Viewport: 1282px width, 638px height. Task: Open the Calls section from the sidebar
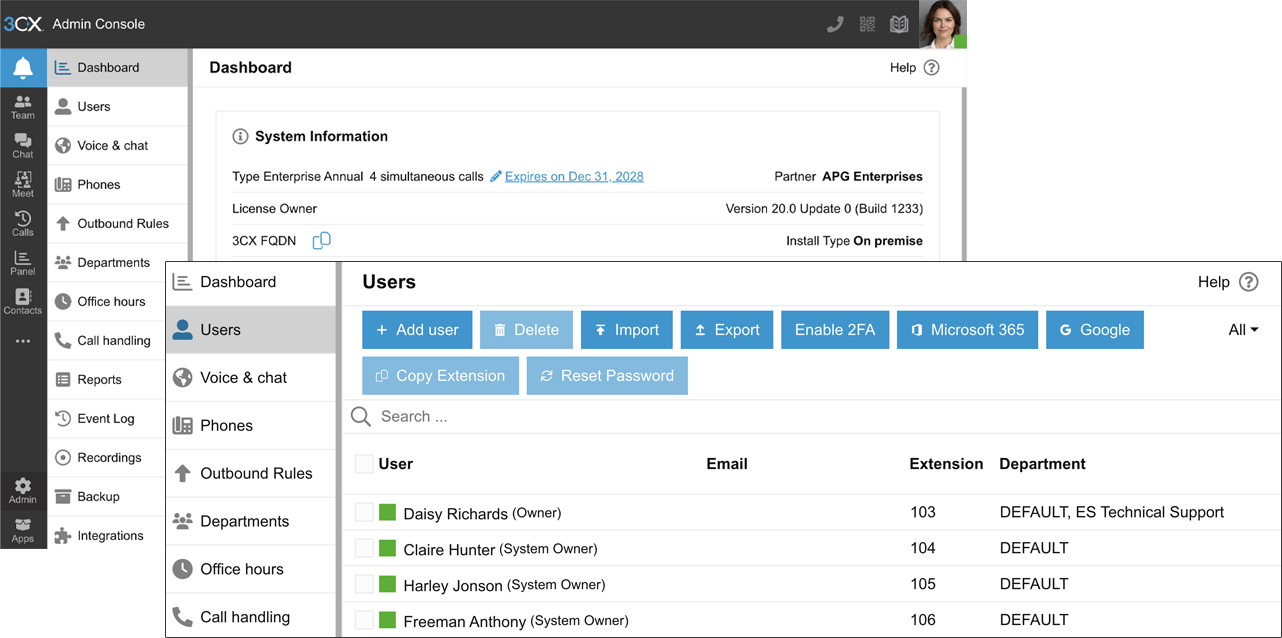[22, 223]
